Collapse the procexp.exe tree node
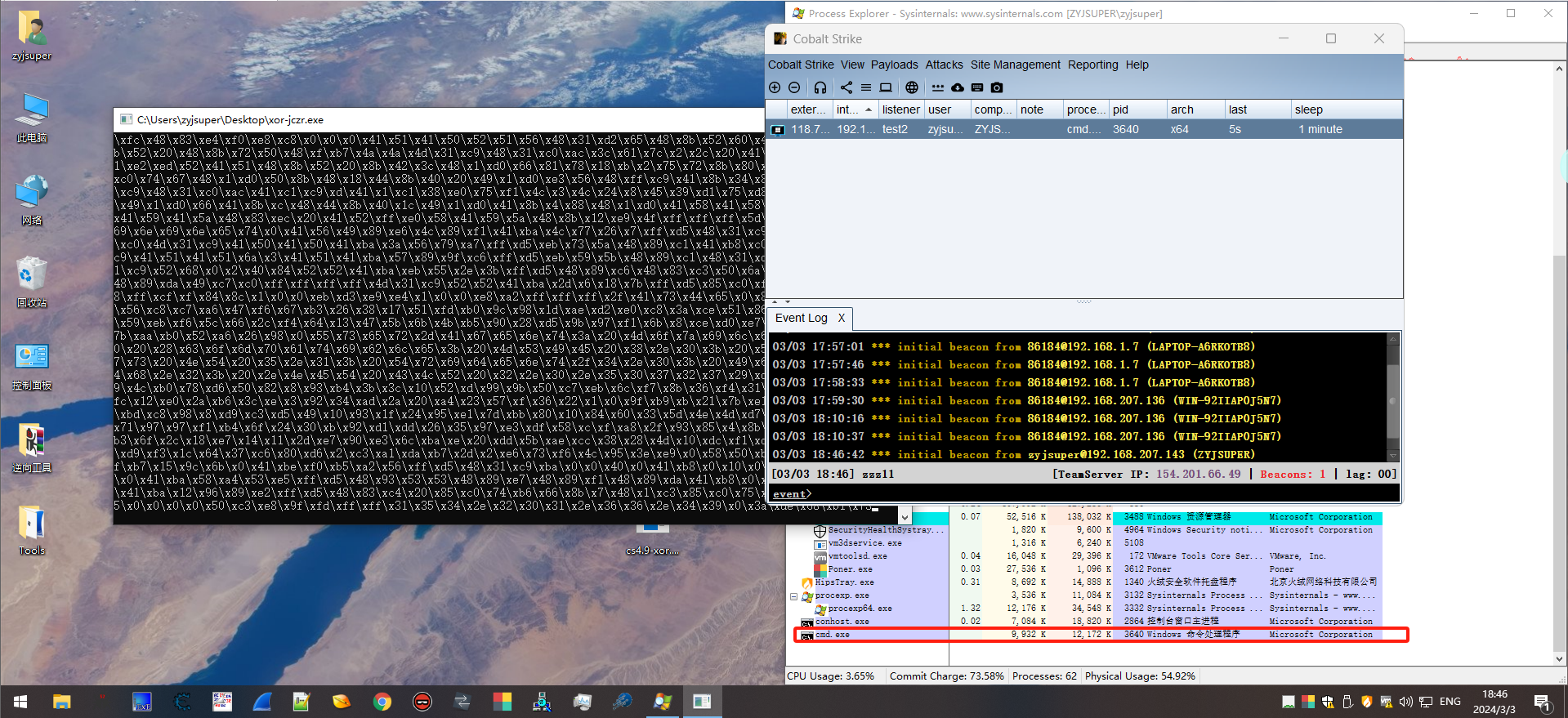The width and height of the screenshot is (1568, 718). (793, 596)
